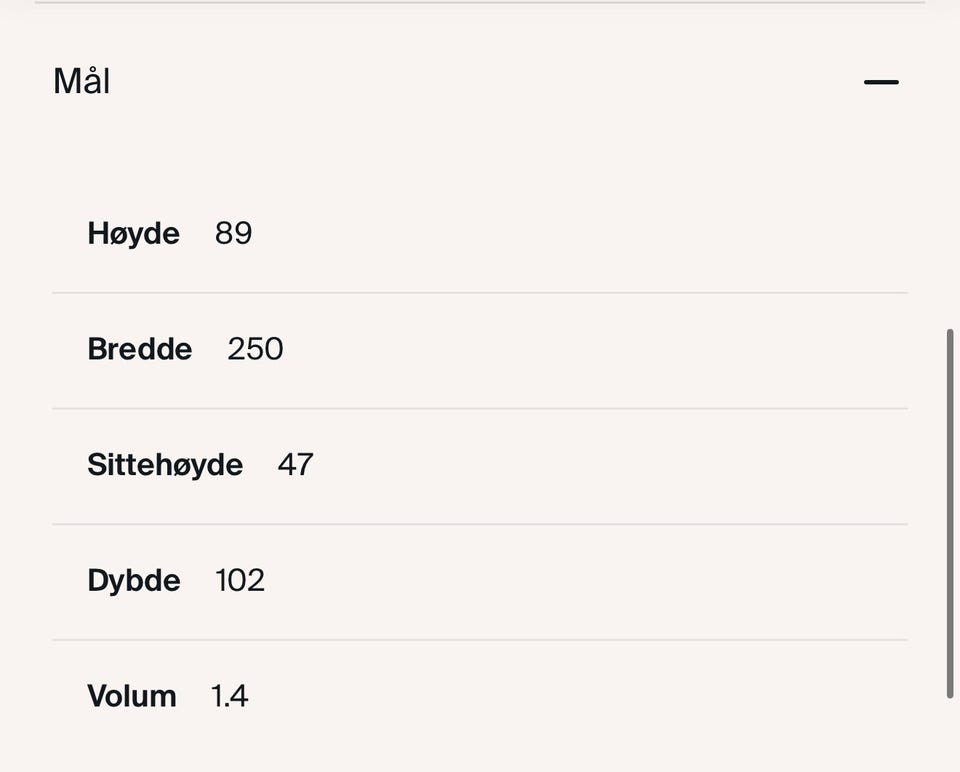Click the Høyde value 89
Image resolution: width=960 pixels, height=772 pixels.
point(233,233)
